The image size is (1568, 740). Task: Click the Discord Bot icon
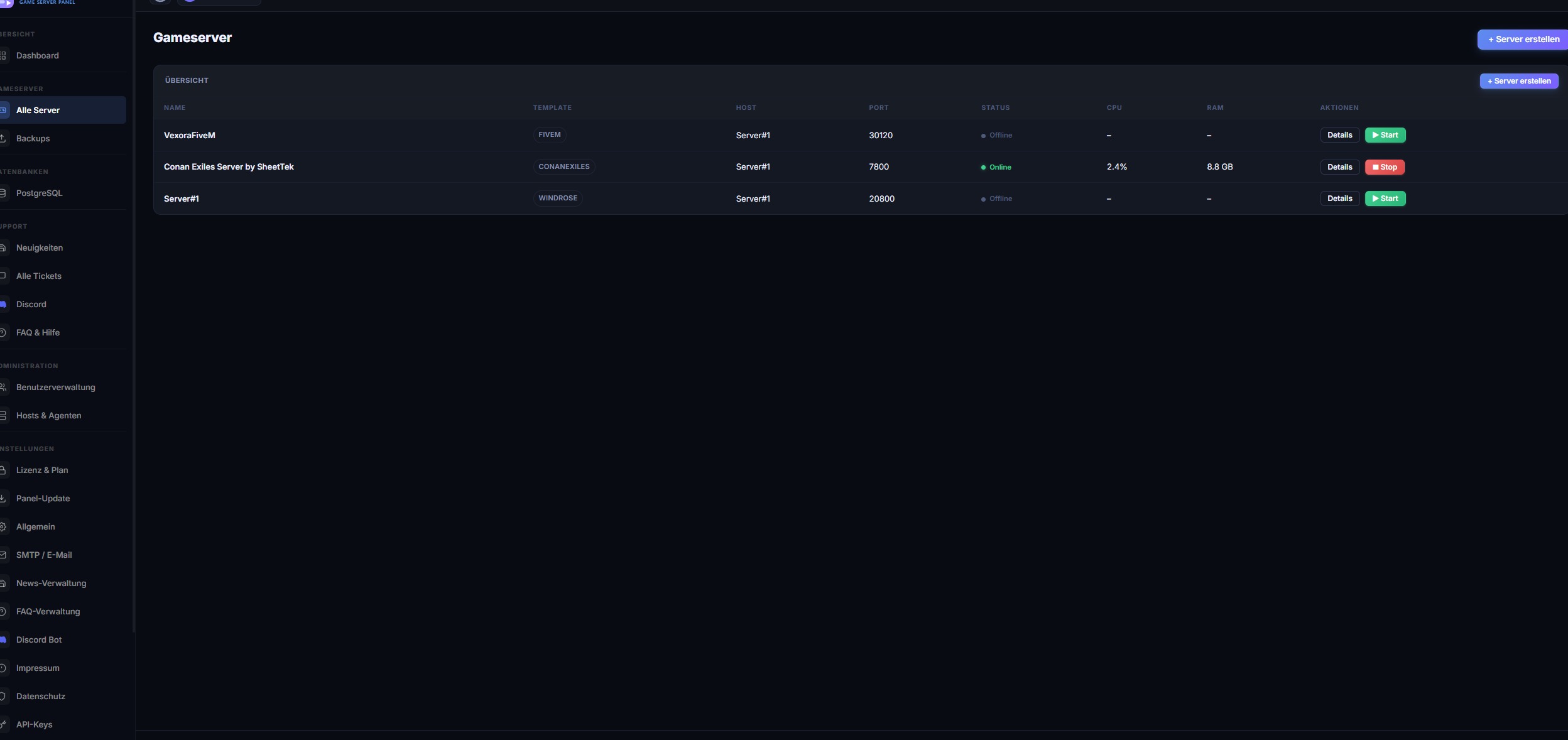point(3,639)
